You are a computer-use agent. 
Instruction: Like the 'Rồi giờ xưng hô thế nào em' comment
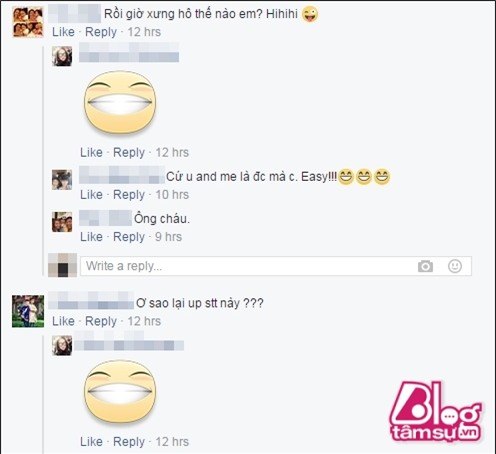[63, 32]
